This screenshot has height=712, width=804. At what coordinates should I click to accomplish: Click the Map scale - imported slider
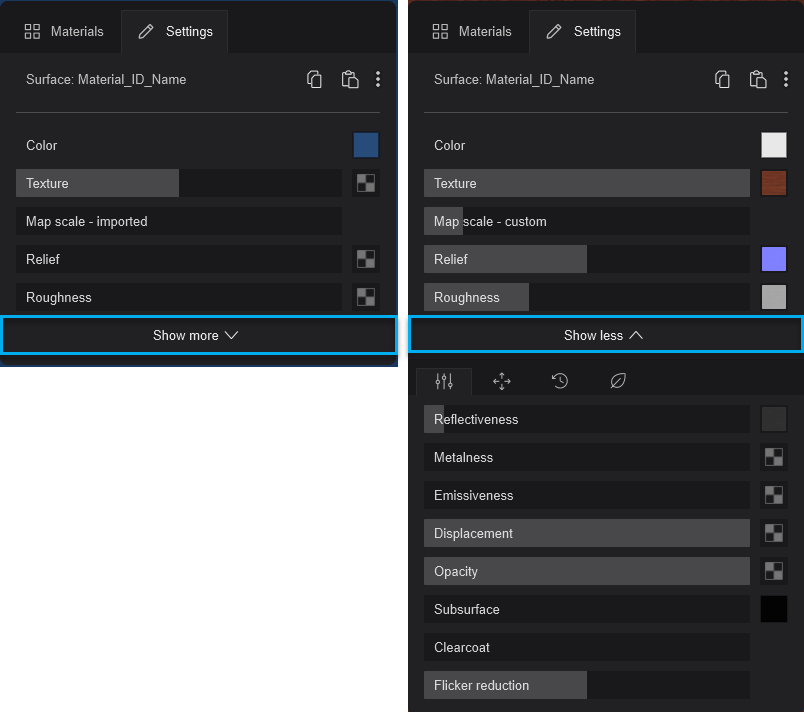[179, 221]
